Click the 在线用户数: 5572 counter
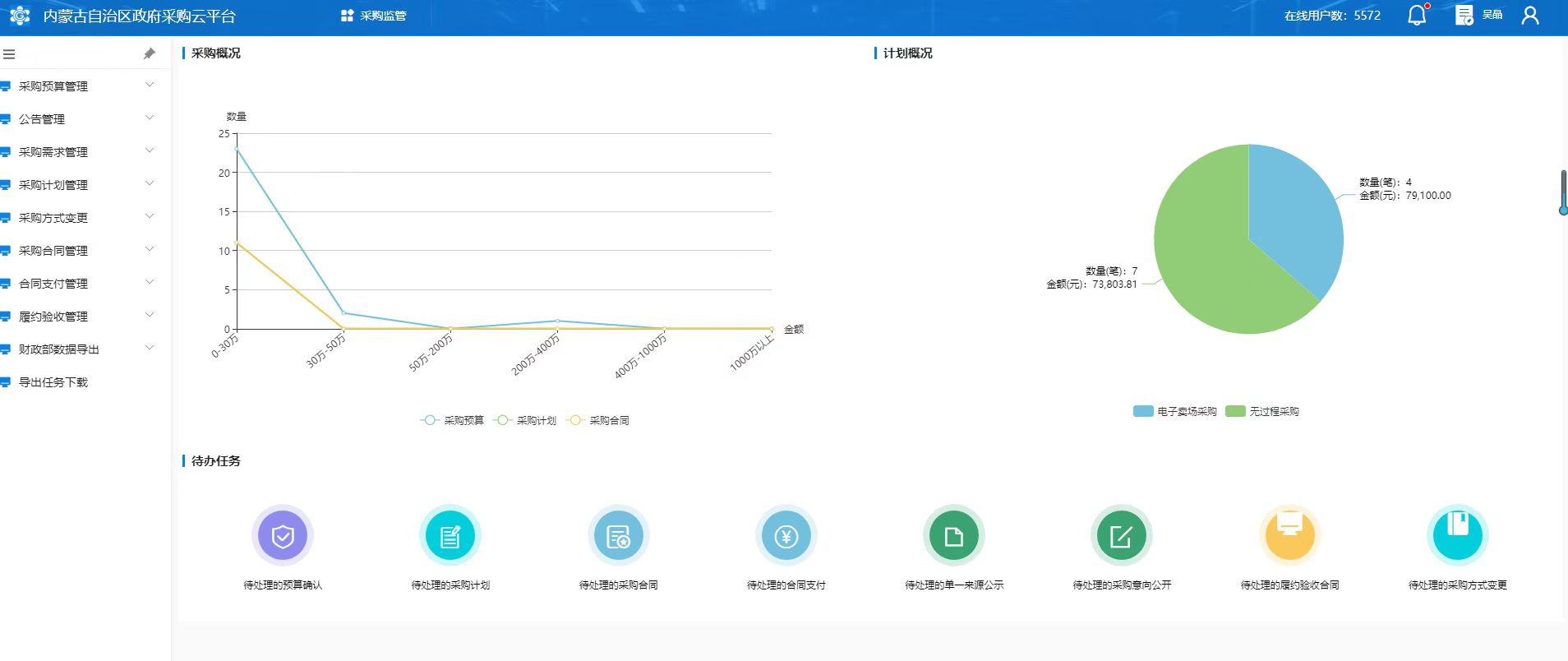 [1332, 16]
